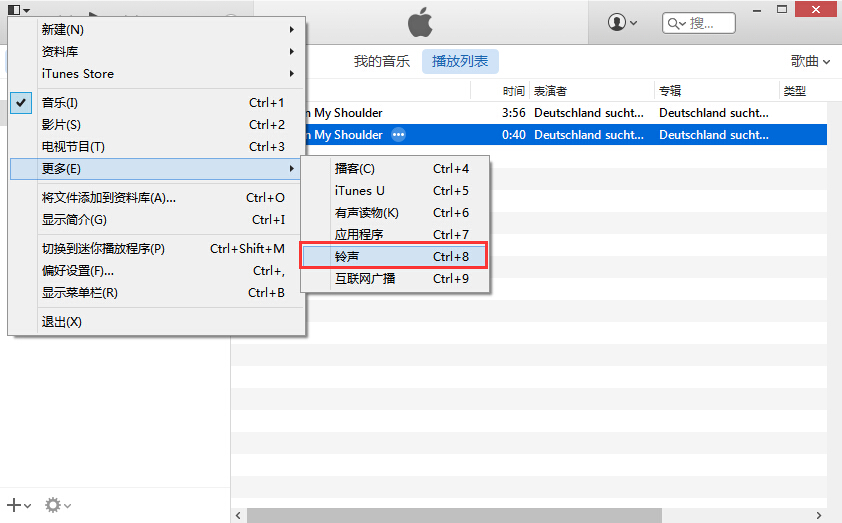The image size is (842, 523).
Task: Click the search magnifier icon
Action: [x=676, y=24]
